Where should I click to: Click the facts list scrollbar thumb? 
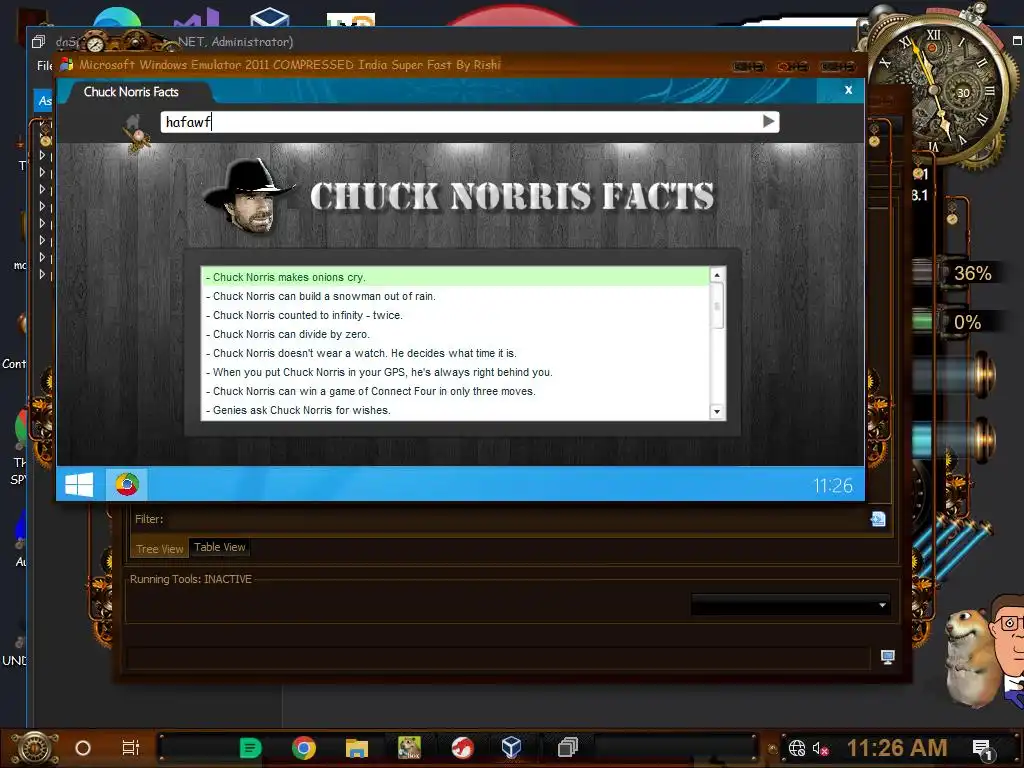[717, 305]
